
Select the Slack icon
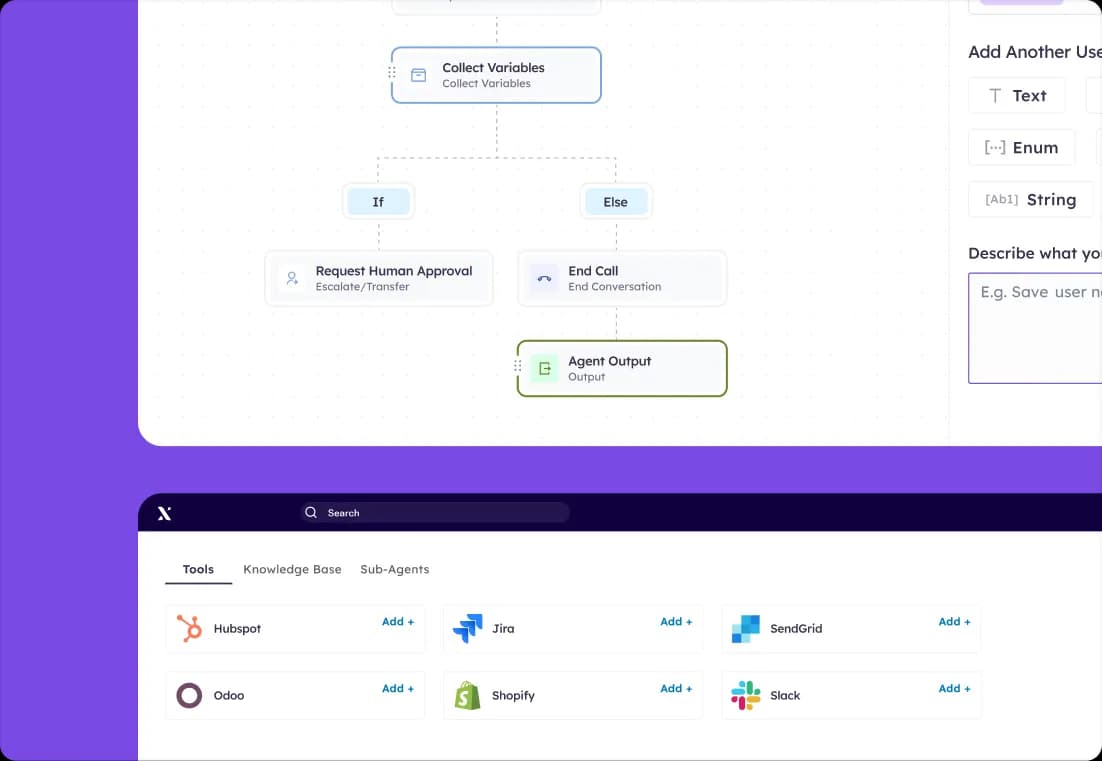744,695
